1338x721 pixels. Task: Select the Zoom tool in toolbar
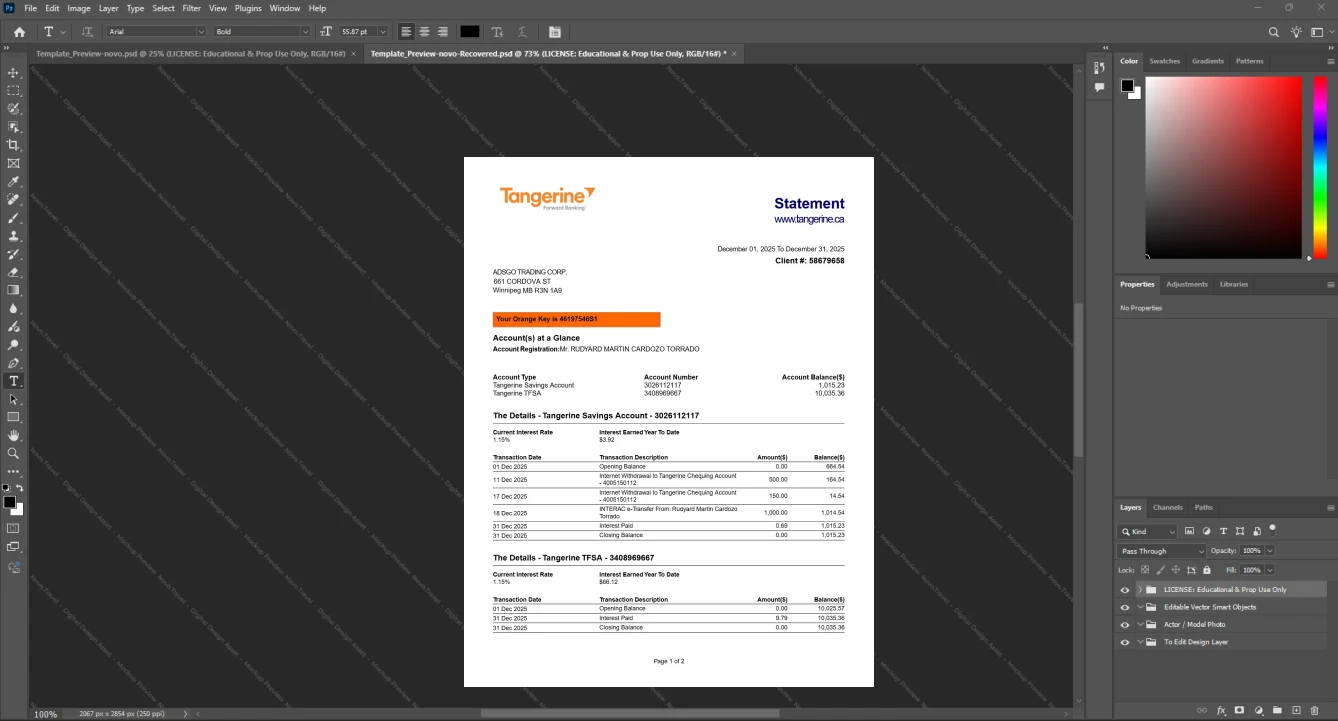click(13, 453)
